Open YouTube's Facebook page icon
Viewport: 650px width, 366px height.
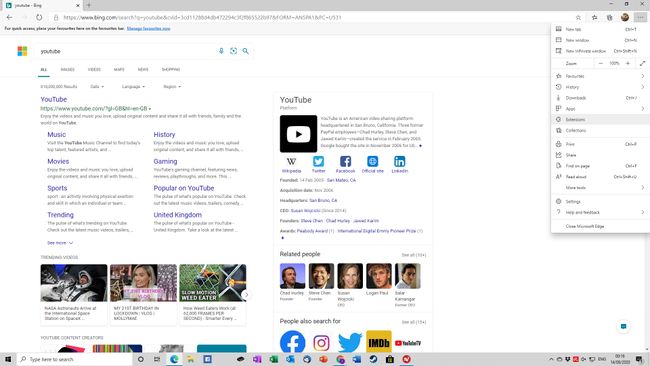345,161
